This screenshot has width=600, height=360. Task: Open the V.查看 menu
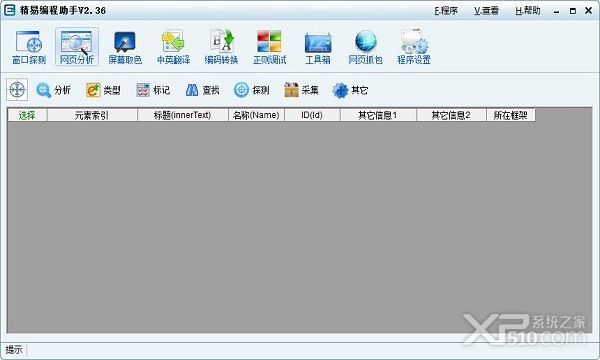[486, 11]
